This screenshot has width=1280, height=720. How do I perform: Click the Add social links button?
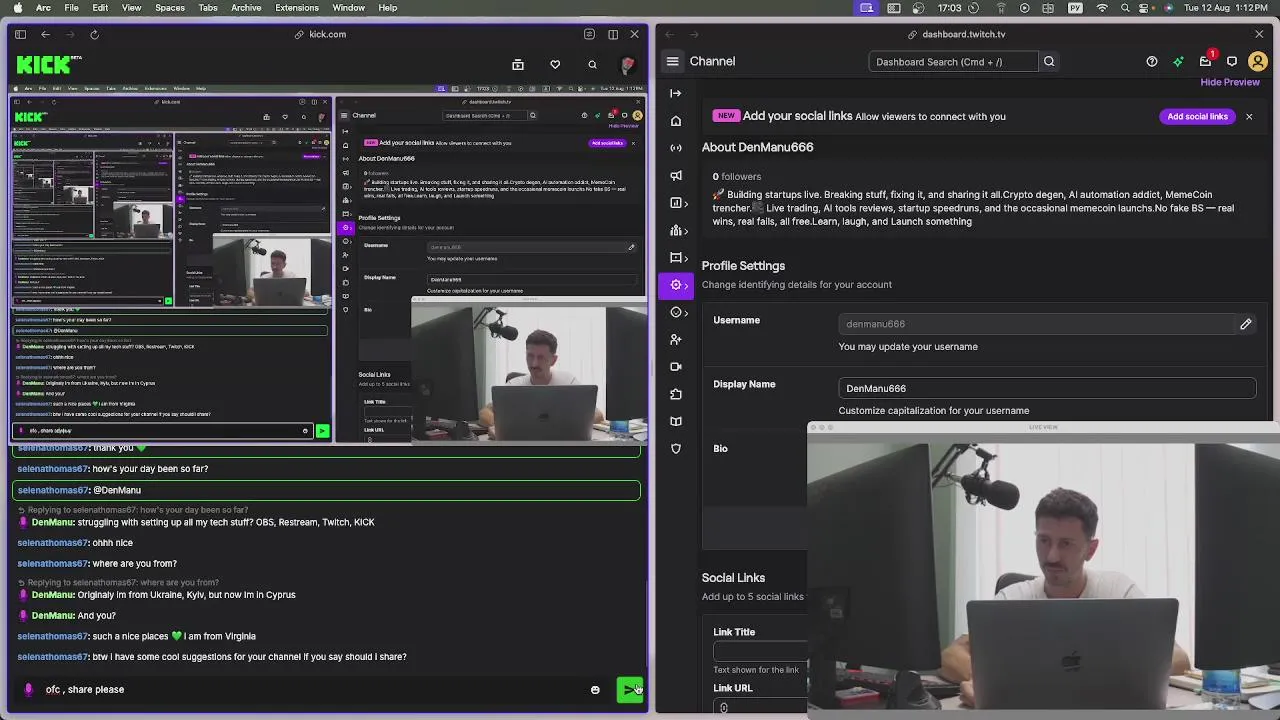1197,117
